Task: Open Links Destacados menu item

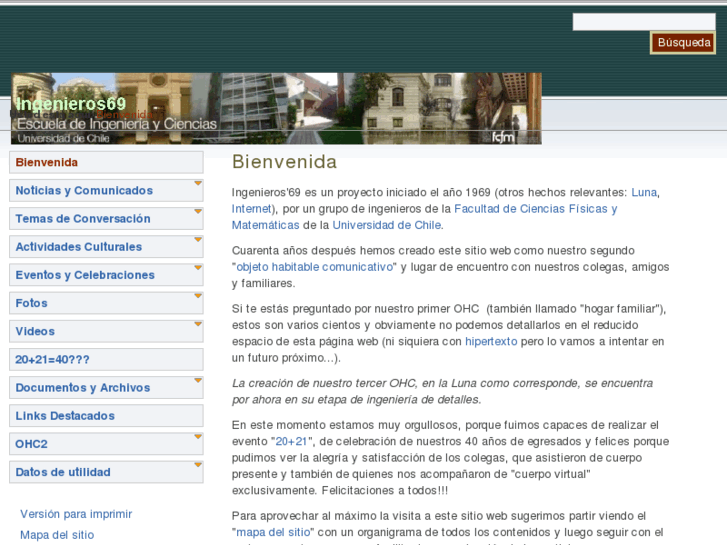Action: (106, 416)
